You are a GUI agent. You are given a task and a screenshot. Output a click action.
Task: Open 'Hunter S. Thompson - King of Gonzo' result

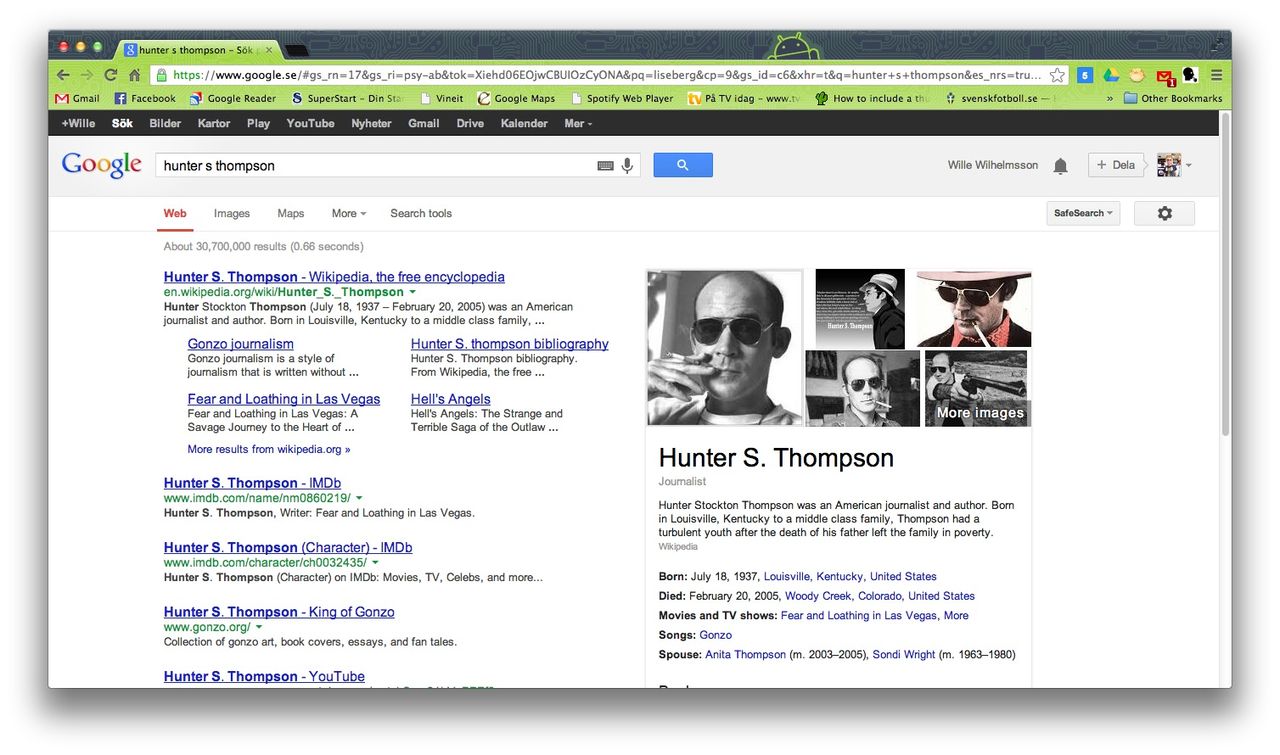(x=279, y=612)
